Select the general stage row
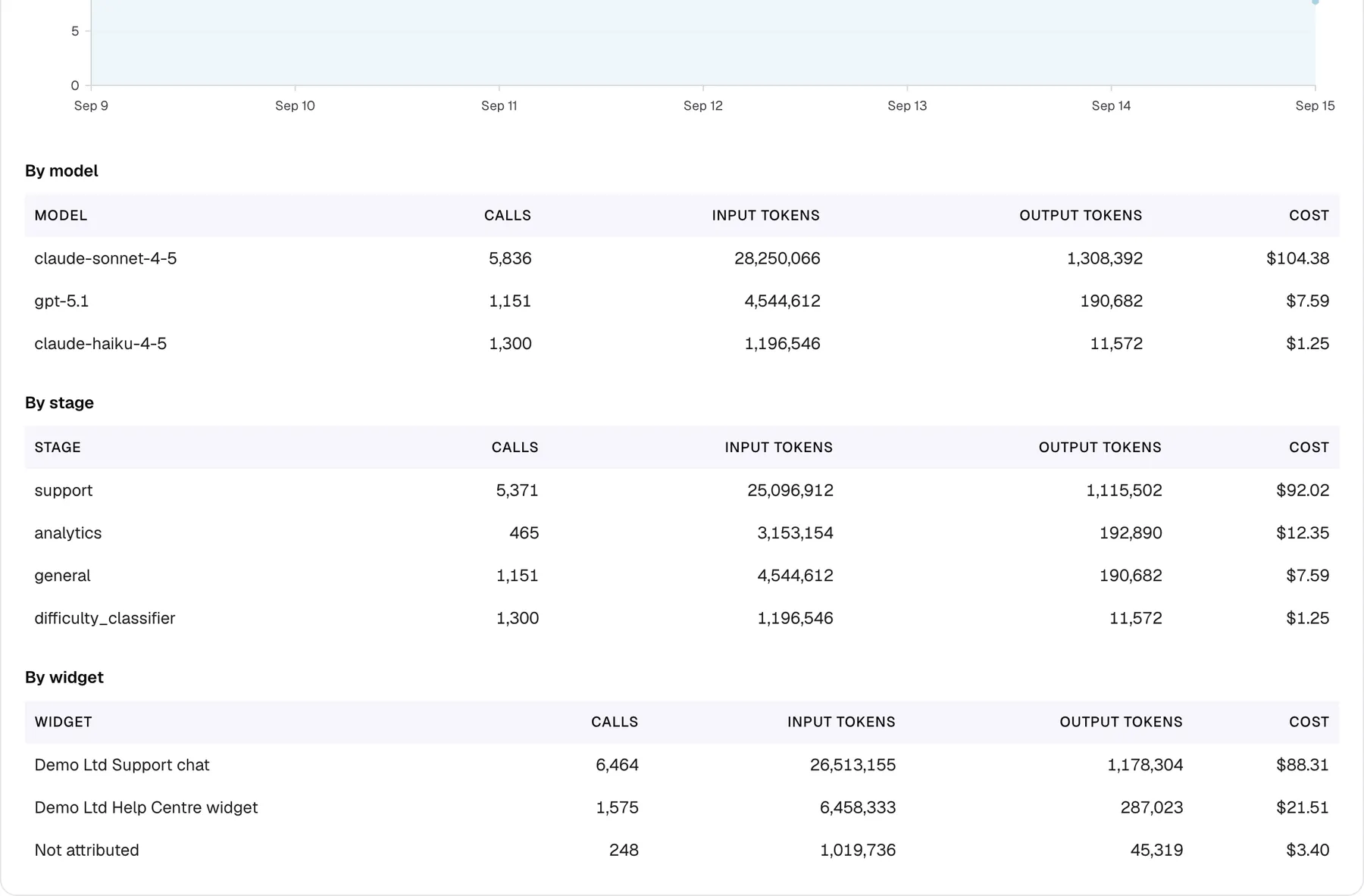 (682, 575)
